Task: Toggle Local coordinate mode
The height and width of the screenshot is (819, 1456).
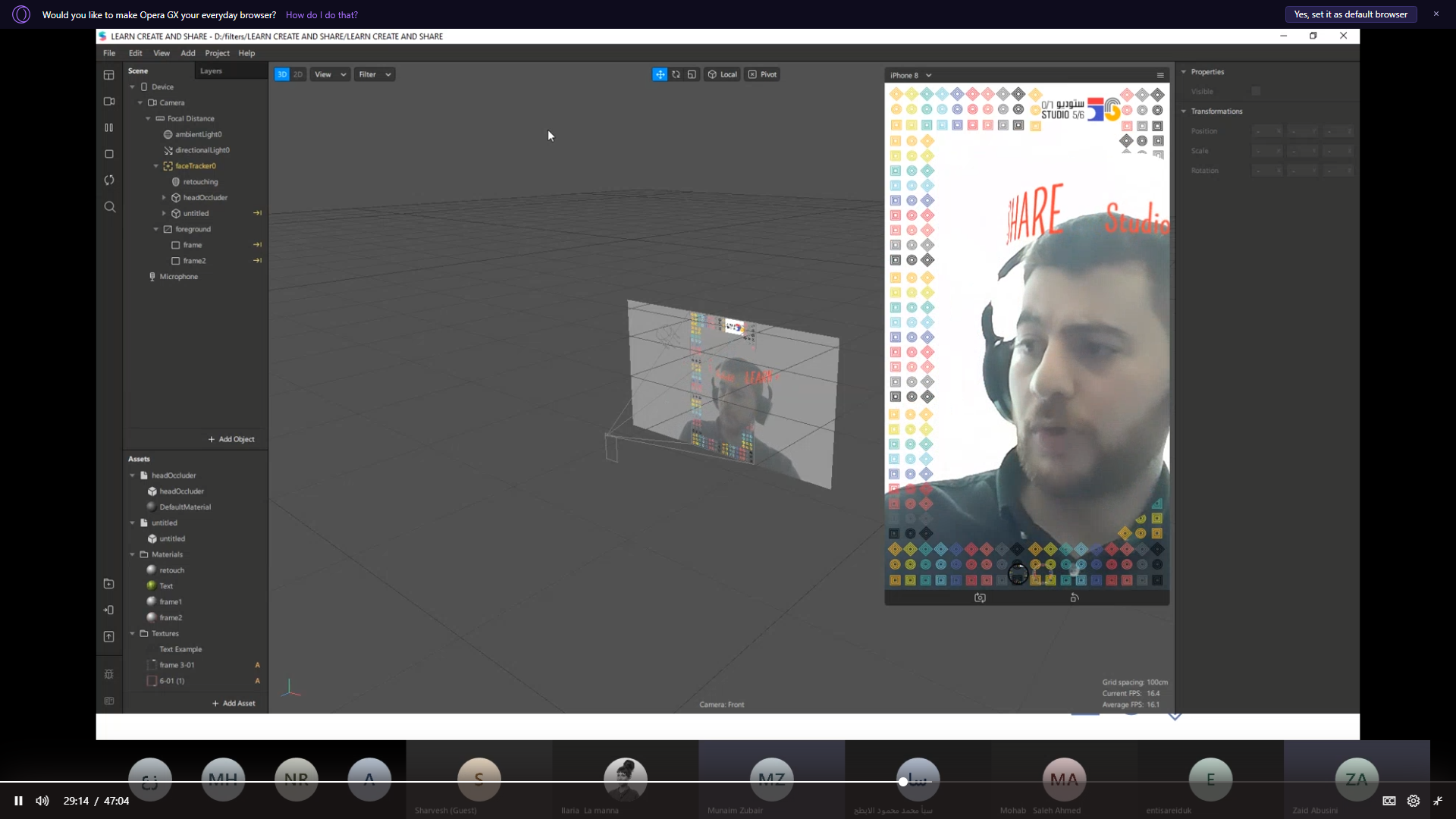Action: tap(722, 74)
